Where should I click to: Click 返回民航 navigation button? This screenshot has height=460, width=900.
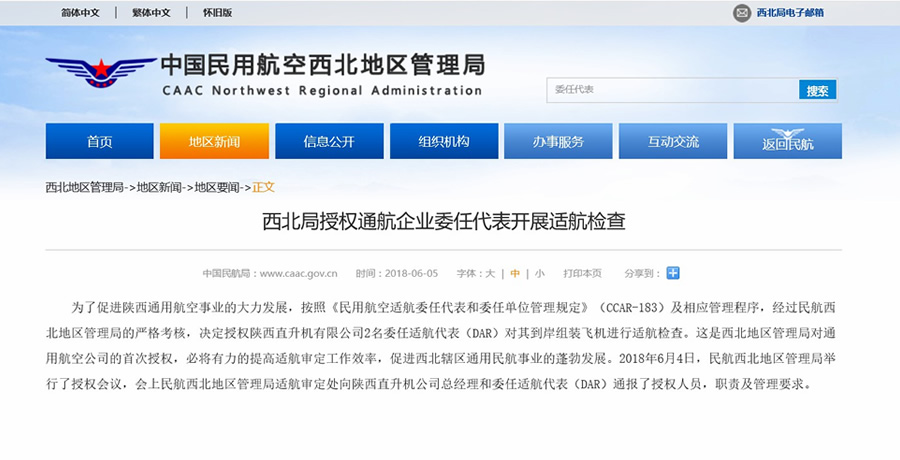coord(788,141)
